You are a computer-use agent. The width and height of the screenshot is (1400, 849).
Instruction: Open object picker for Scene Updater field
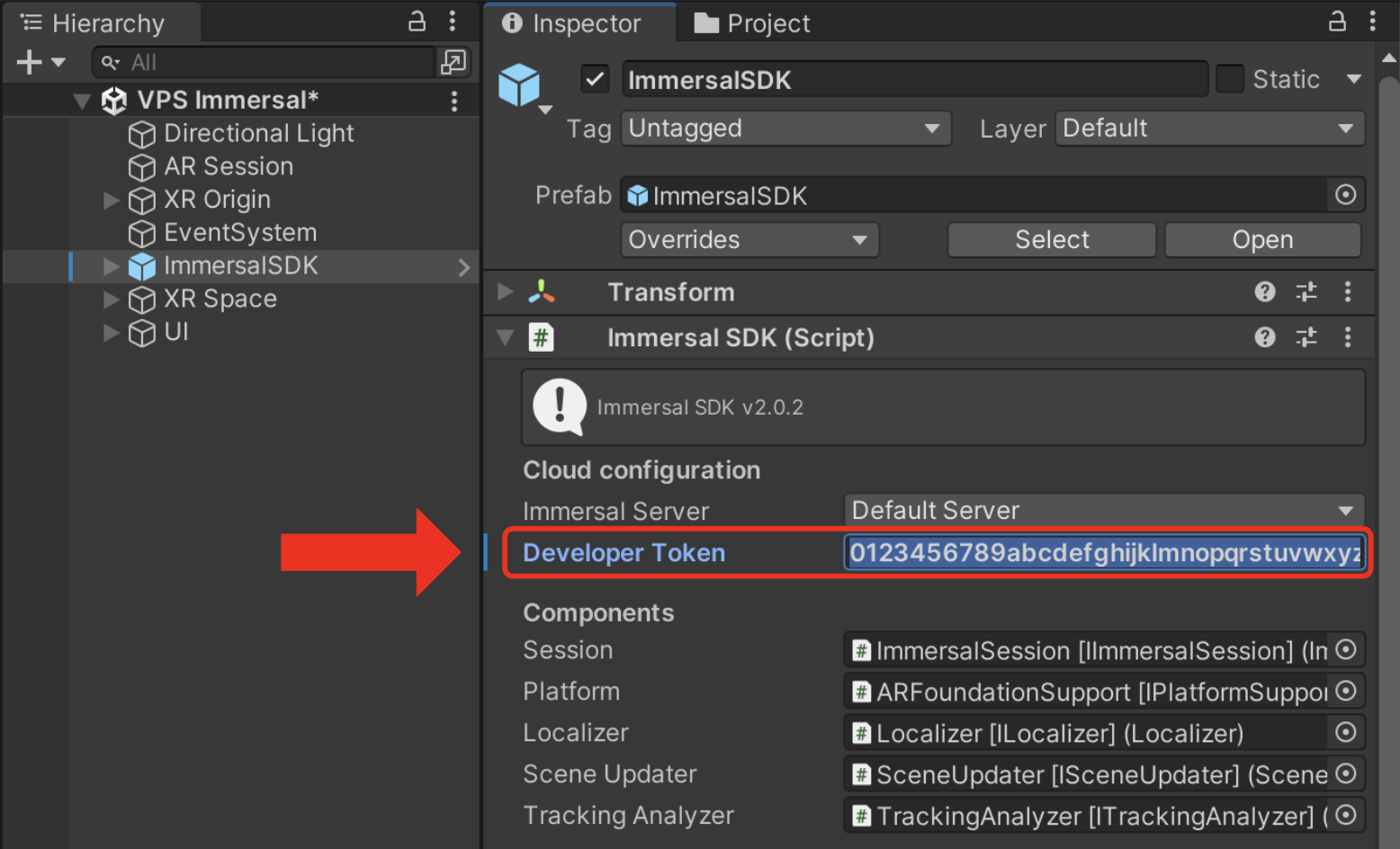(1346, 774)
